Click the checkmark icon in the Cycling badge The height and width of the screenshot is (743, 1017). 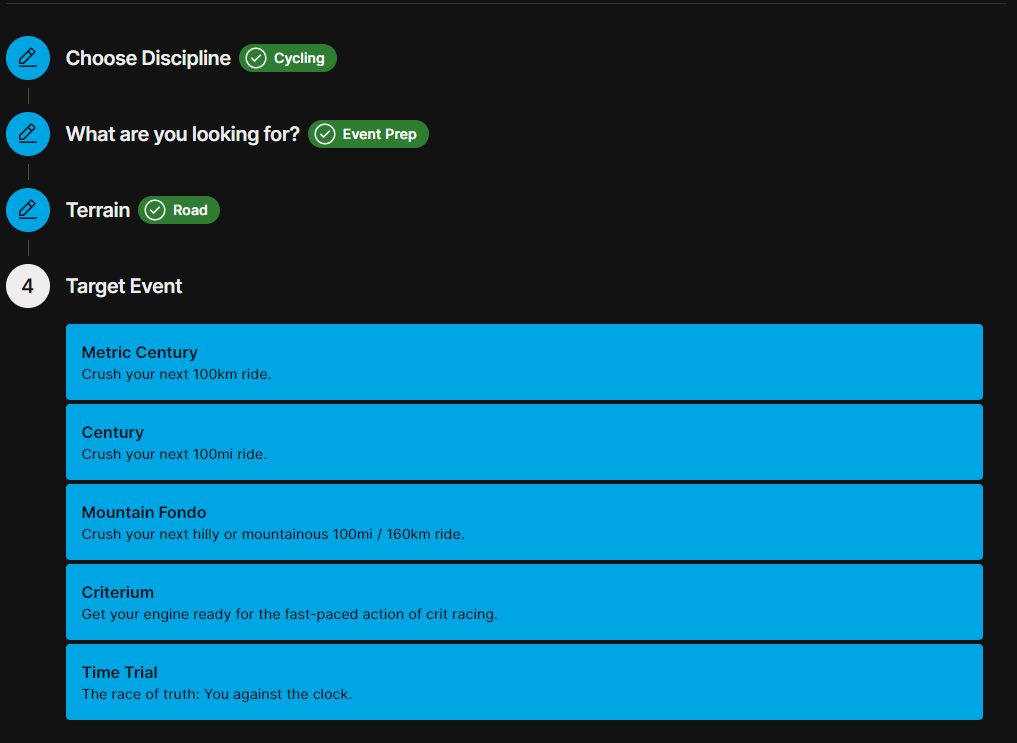tap(256, 58)
